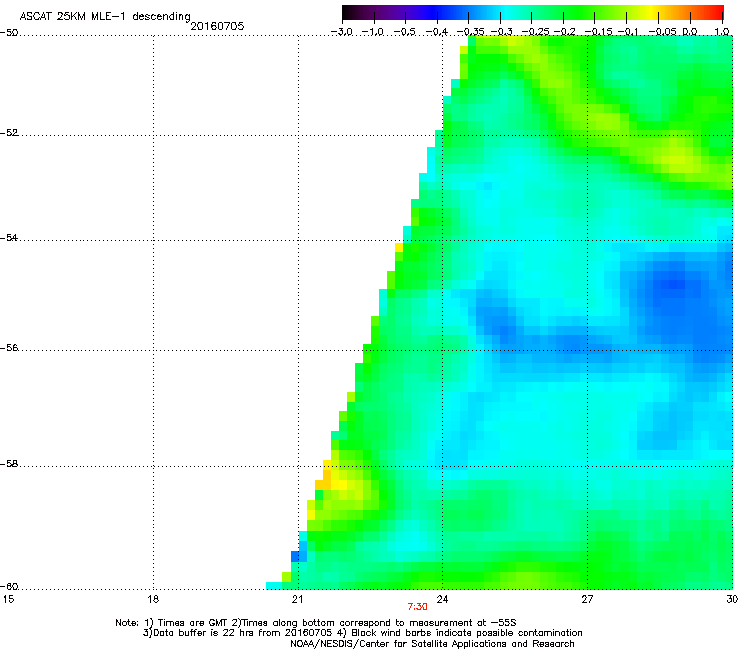Click the NOAA/NESDIS credit line

(x=432, y=644)
